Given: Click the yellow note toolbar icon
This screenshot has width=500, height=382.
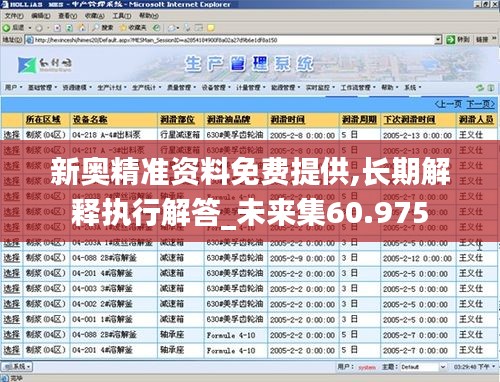Looking at the screenshot, I should pos(211,28).
